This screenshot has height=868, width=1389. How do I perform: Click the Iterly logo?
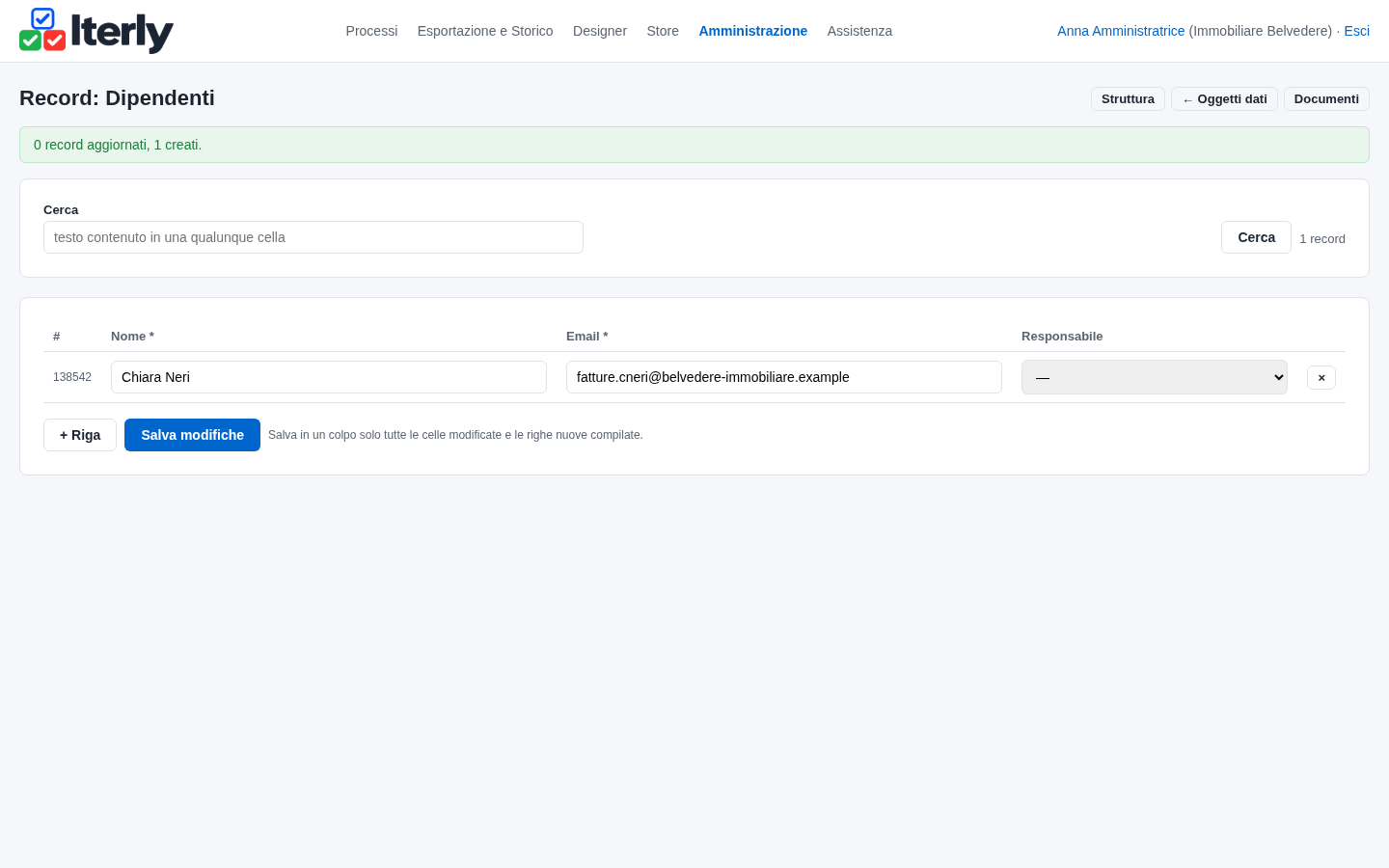(96, 31)
